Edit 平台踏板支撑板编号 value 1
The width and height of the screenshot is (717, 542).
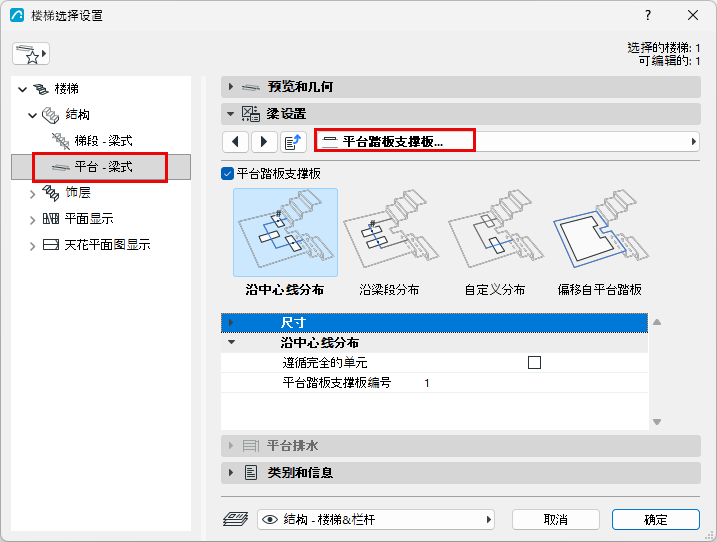click(x=427, y=383)
